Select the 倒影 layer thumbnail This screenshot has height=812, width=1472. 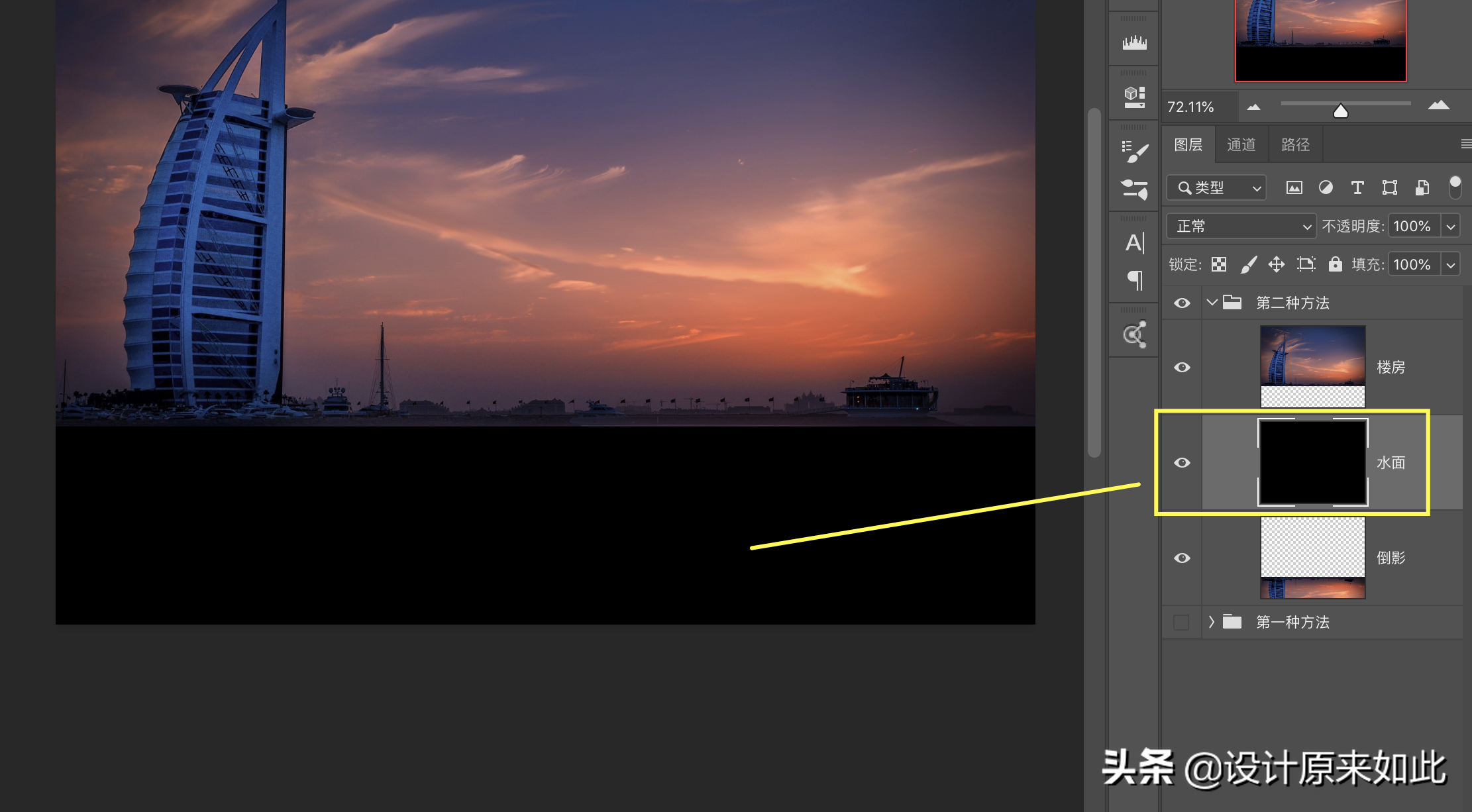[1312, 558]
